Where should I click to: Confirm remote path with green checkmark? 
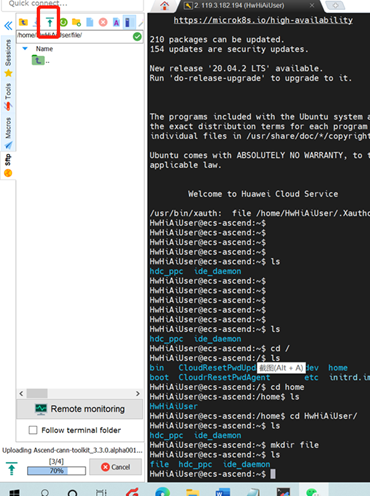click(x=137, y=36)
